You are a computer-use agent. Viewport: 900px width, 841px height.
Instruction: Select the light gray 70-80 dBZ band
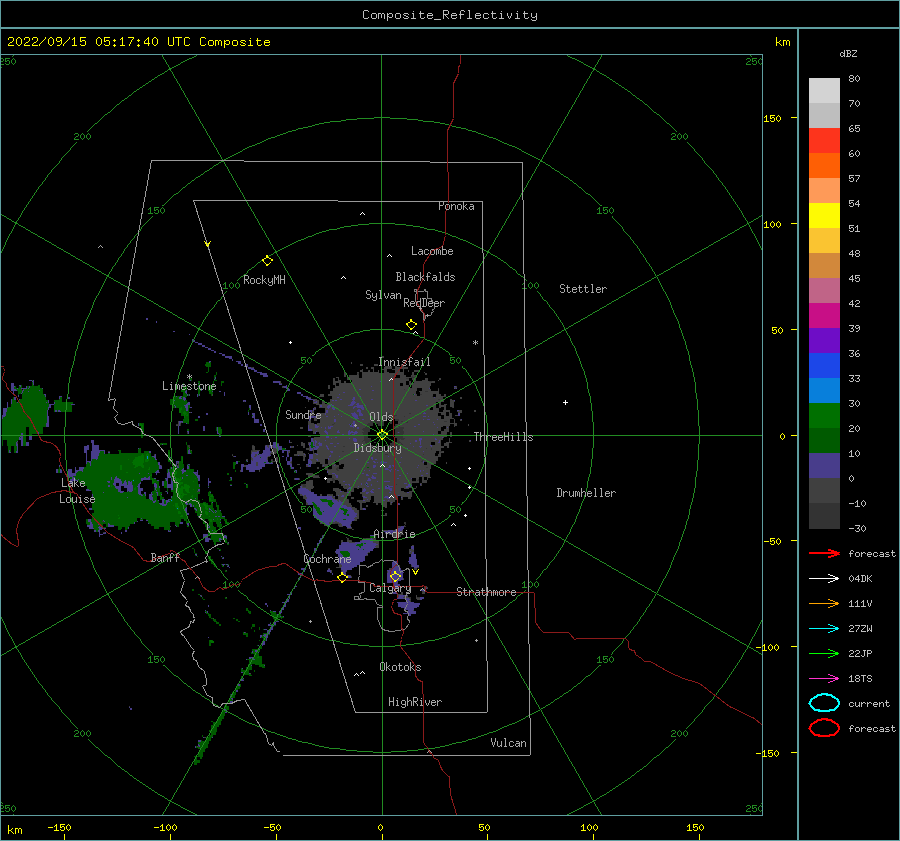pyautogui.click(x=824, y=91)
